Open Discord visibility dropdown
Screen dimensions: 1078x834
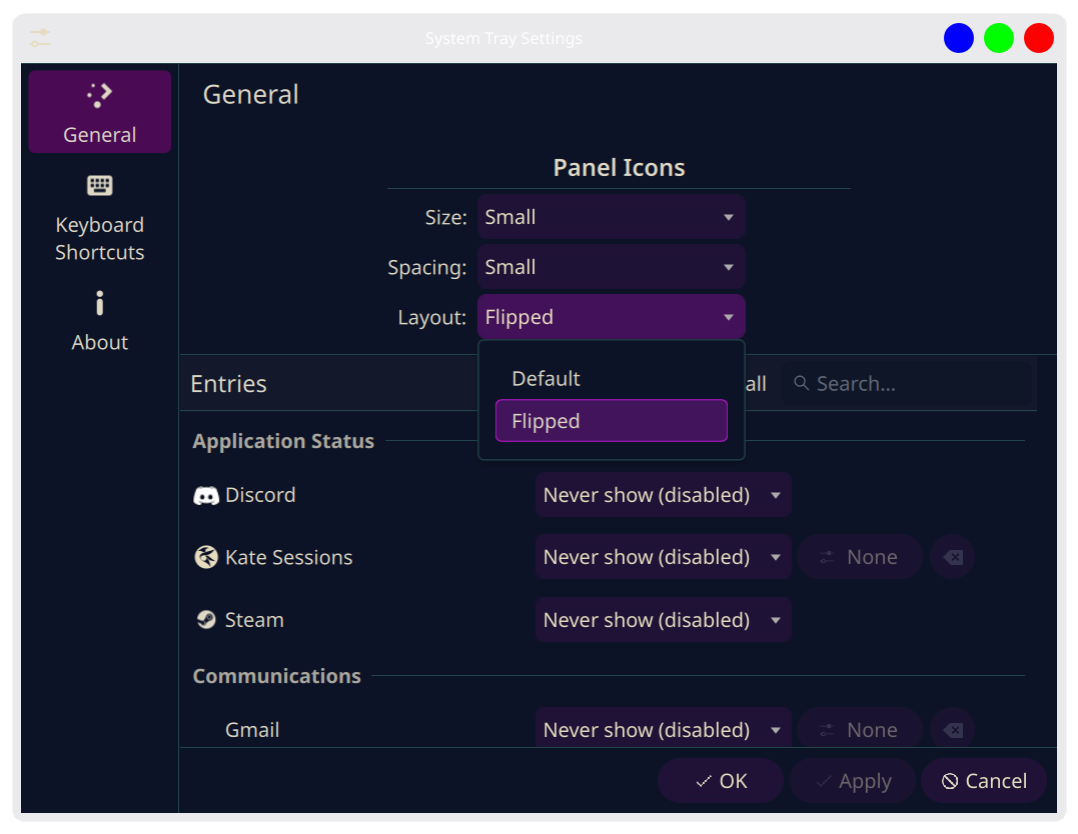click(663, 495)
